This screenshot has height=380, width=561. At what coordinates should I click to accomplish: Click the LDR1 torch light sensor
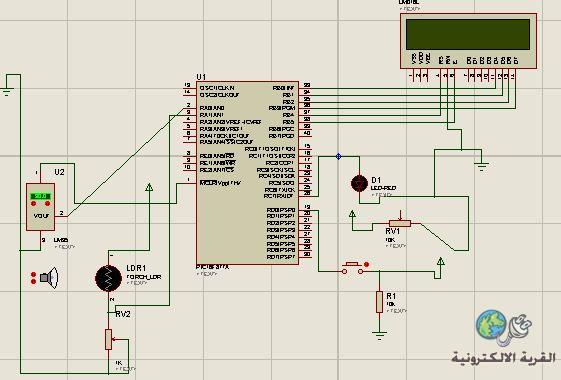pos(108,278)
